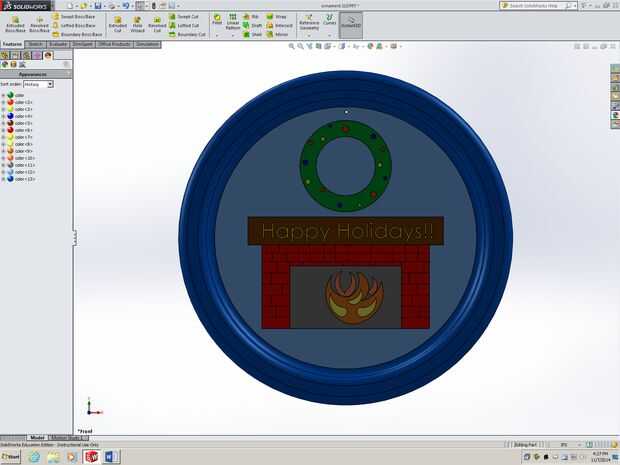Click the Extruded Boss/Base tool
This screenshot has width=620, height=465.
pos(15,25)
